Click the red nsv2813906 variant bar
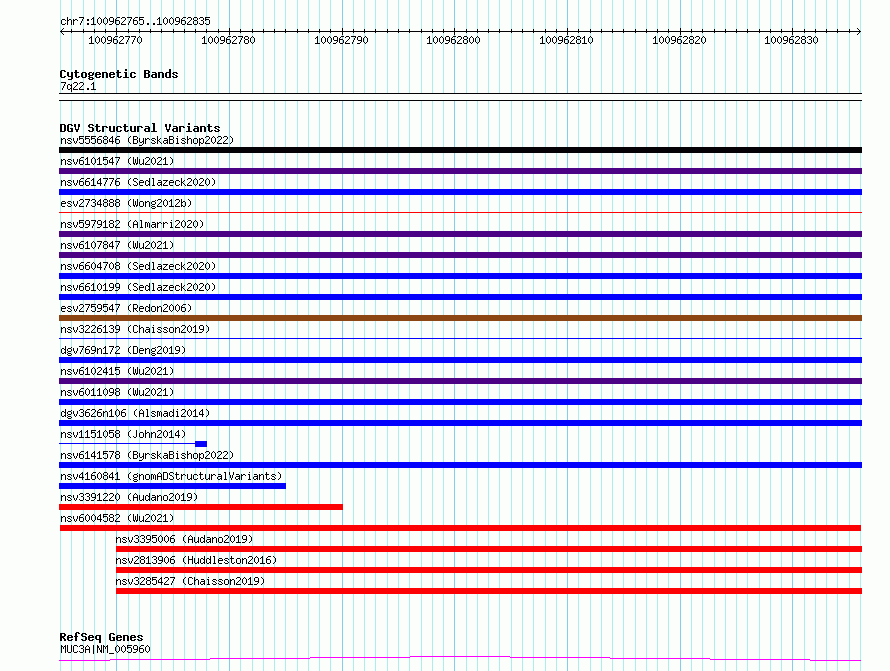Viewport: 890px width, 671px height. coord(489,571)
